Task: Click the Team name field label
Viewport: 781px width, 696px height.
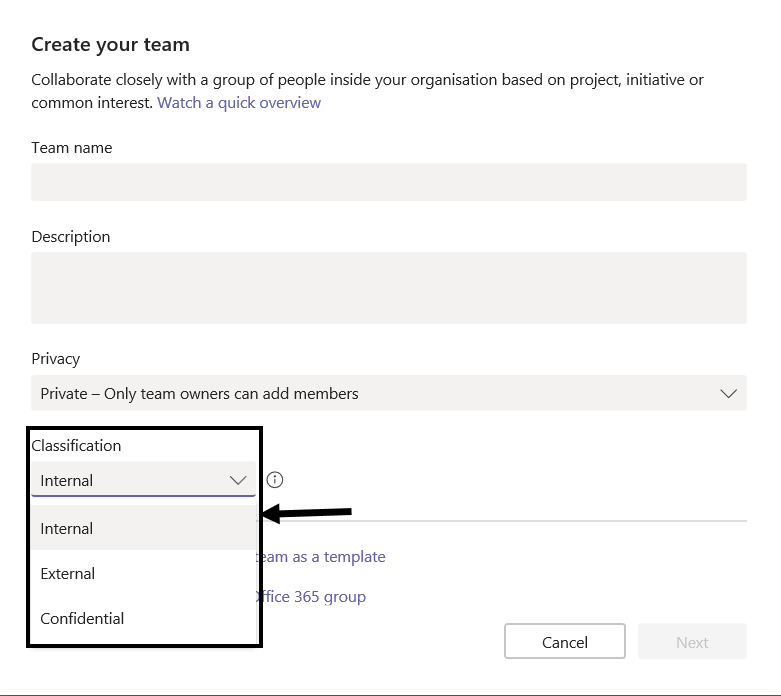Action: [72, 148]
